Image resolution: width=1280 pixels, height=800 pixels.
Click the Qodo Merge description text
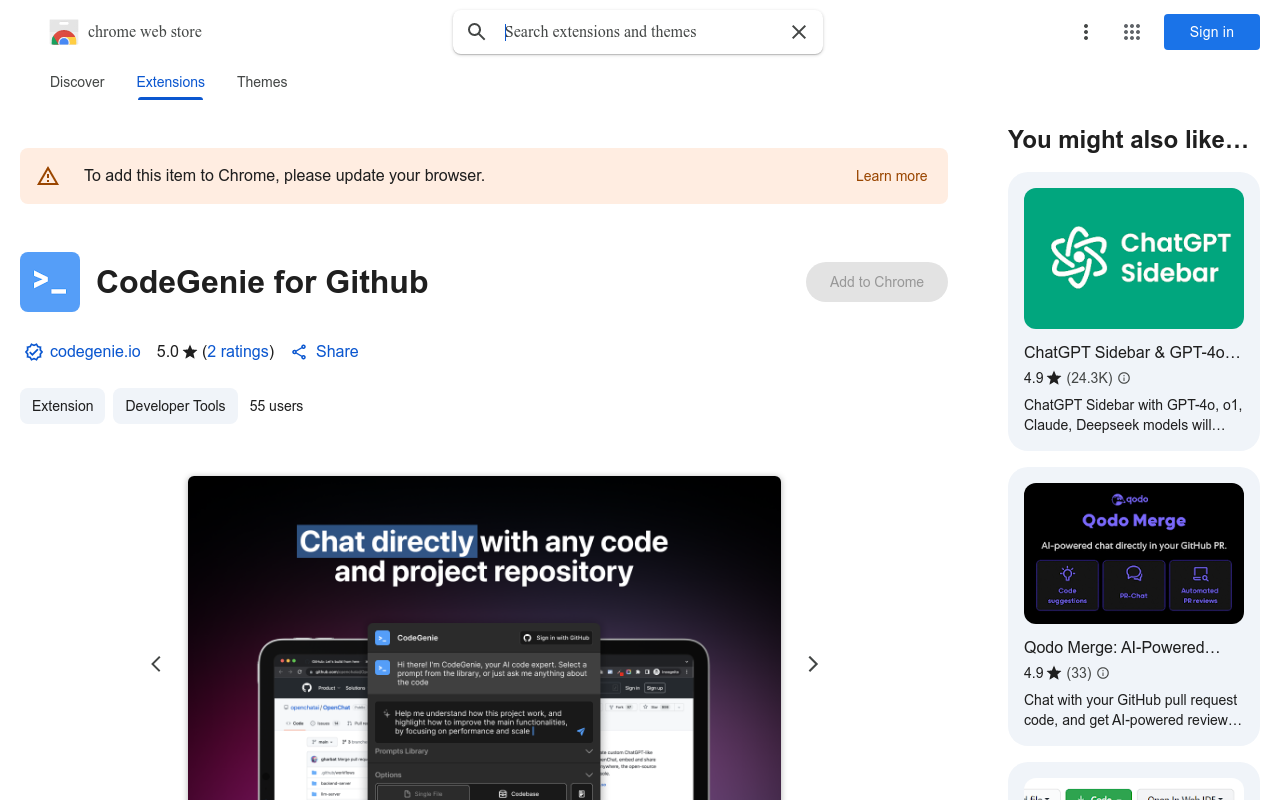click(1133, 710)
